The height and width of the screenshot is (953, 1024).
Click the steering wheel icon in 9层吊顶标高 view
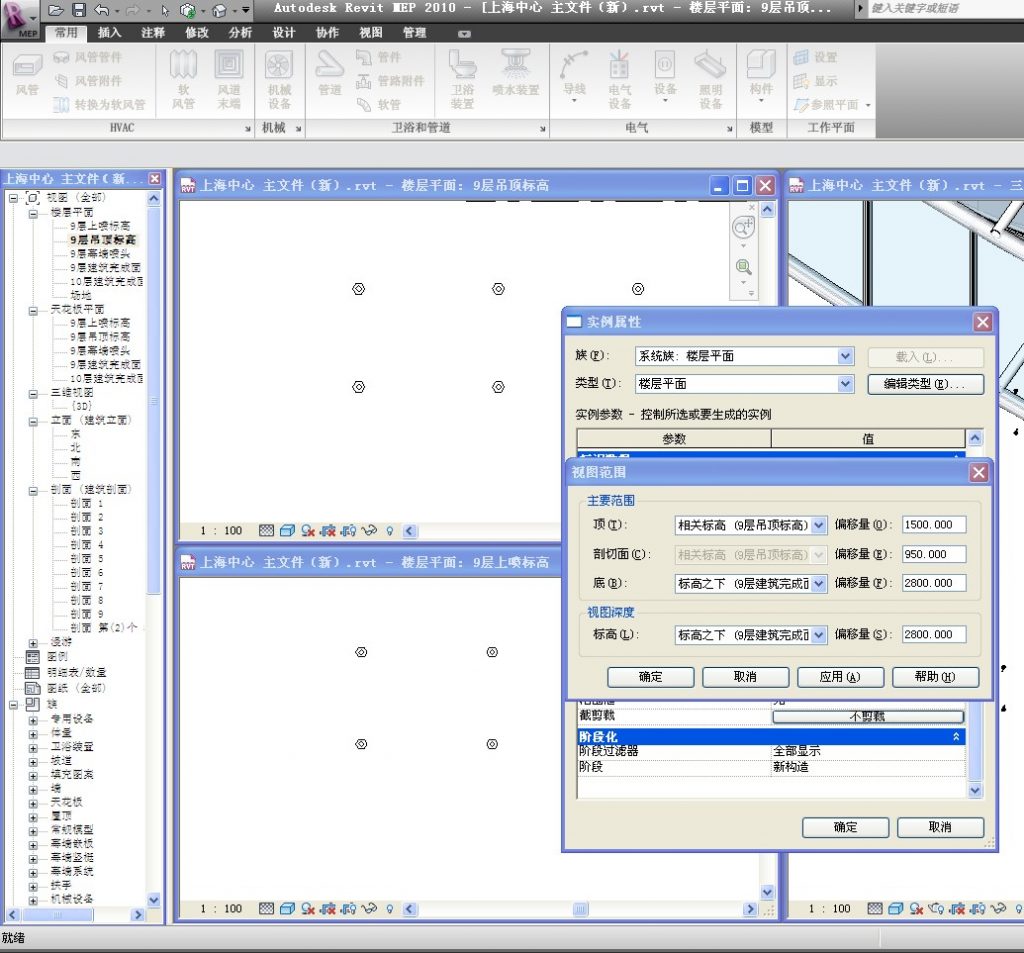(x=743, y=228)
